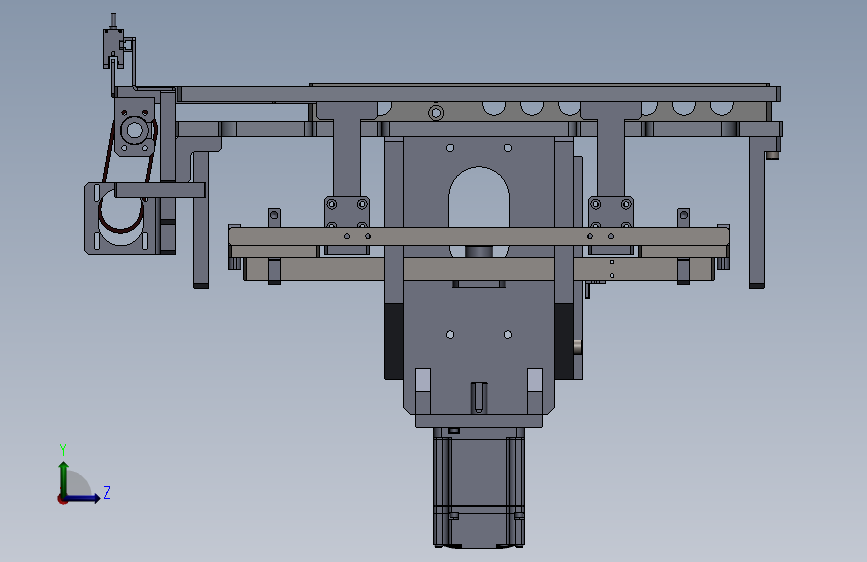Screen dimensions: 867x562
Task: Select the lower-left motor mount bracket with slots
Action: click(x=122, y=218)
